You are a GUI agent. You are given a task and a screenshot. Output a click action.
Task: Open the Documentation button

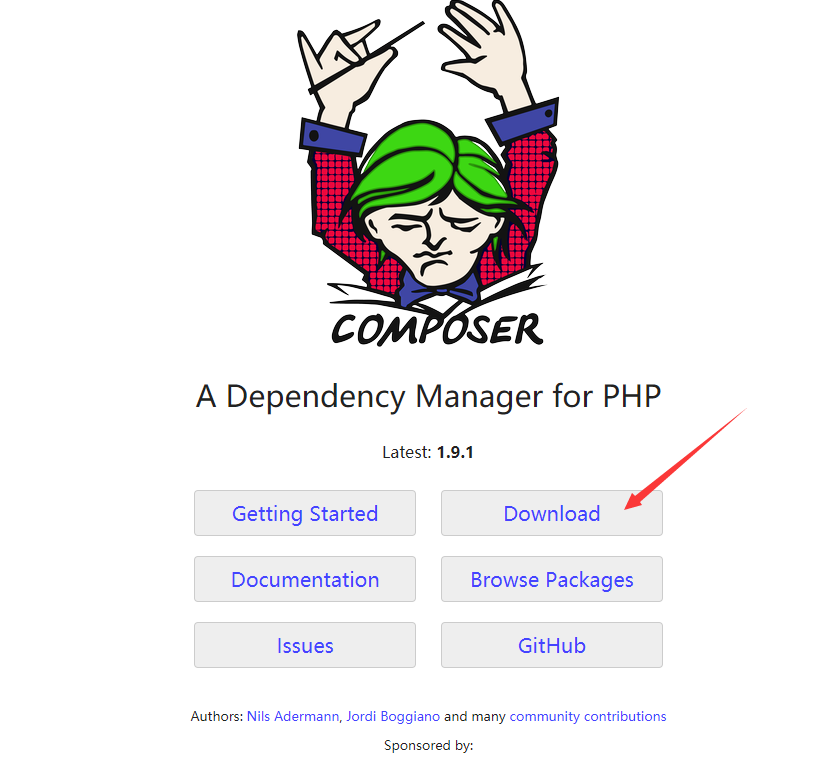coord(305,579)
